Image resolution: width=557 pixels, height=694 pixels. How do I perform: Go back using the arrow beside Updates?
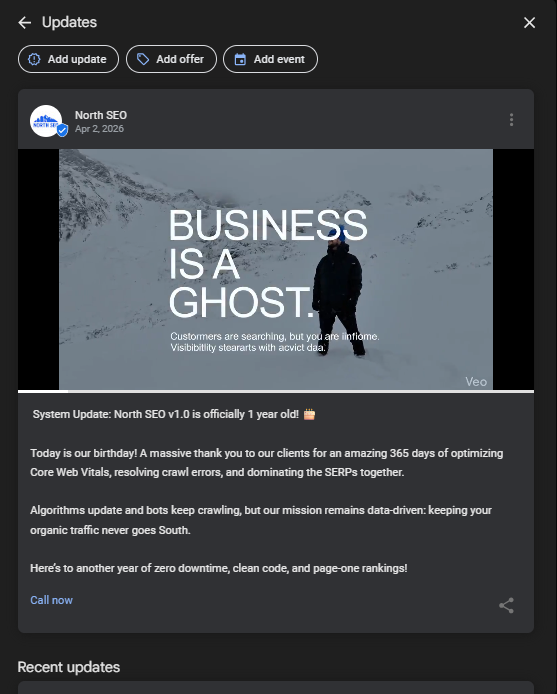click(25, 23)
